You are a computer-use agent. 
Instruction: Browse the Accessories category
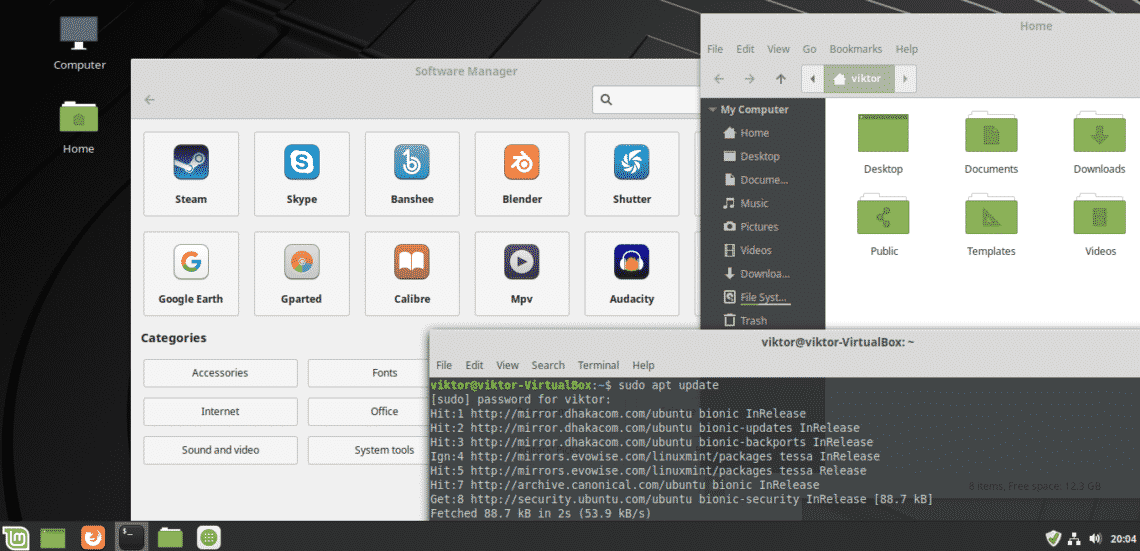coord(220,373)
